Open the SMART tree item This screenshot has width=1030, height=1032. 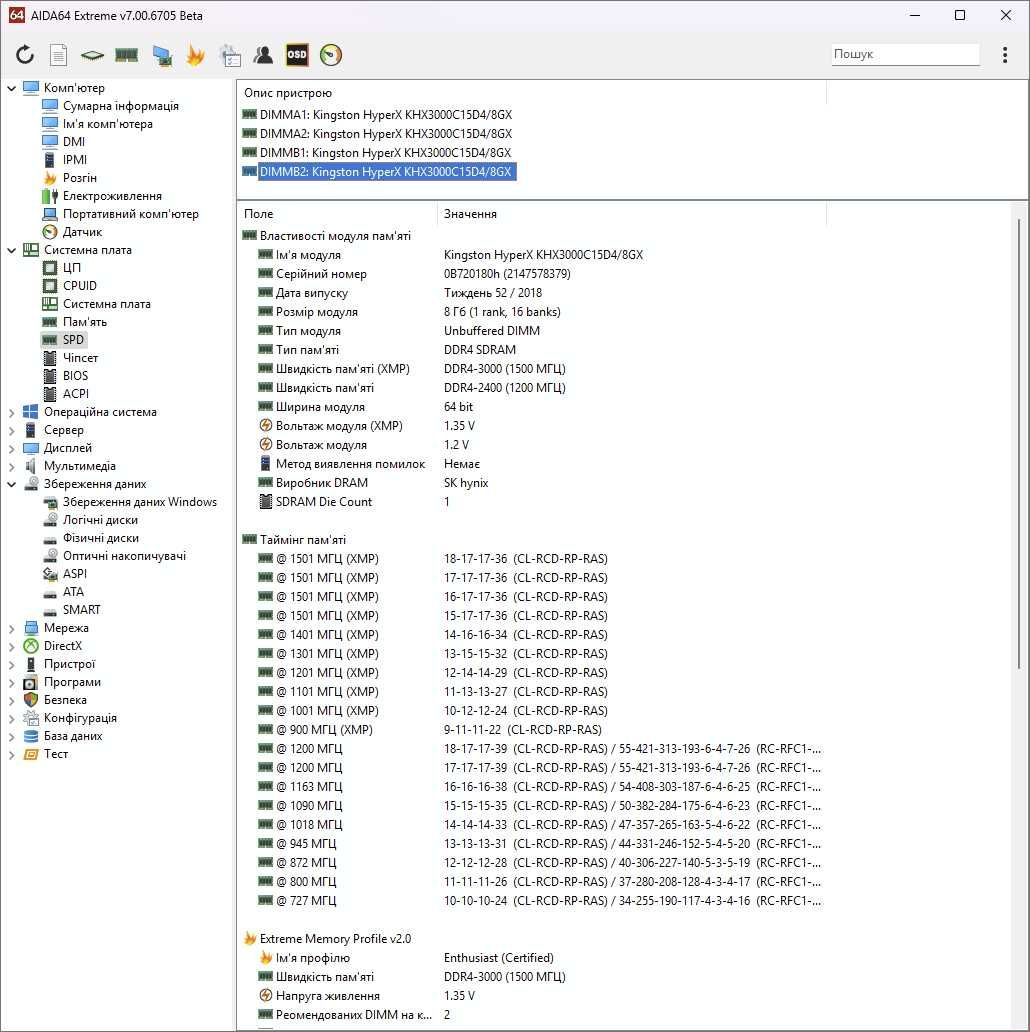[82, 610]
